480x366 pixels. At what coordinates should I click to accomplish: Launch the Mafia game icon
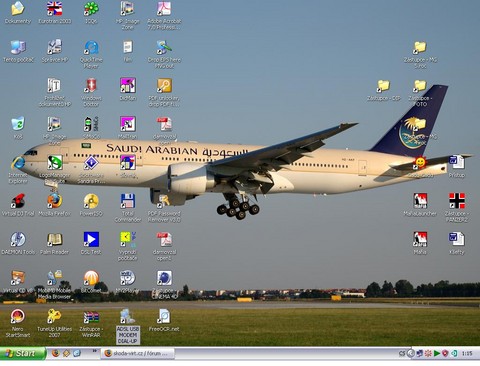420,239
